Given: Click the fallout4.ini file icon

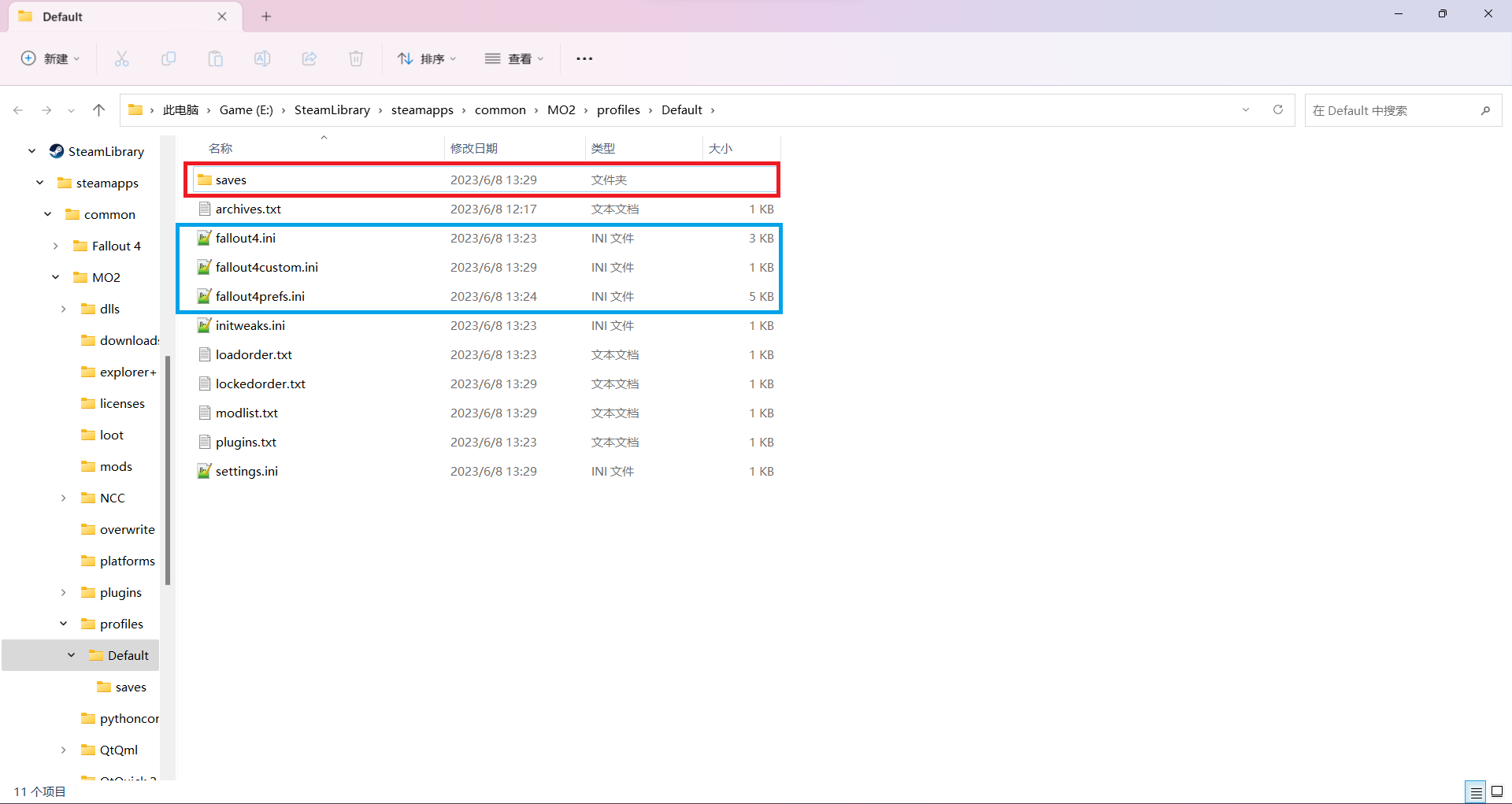Looking at the screenshot, I should click(204, 238).
